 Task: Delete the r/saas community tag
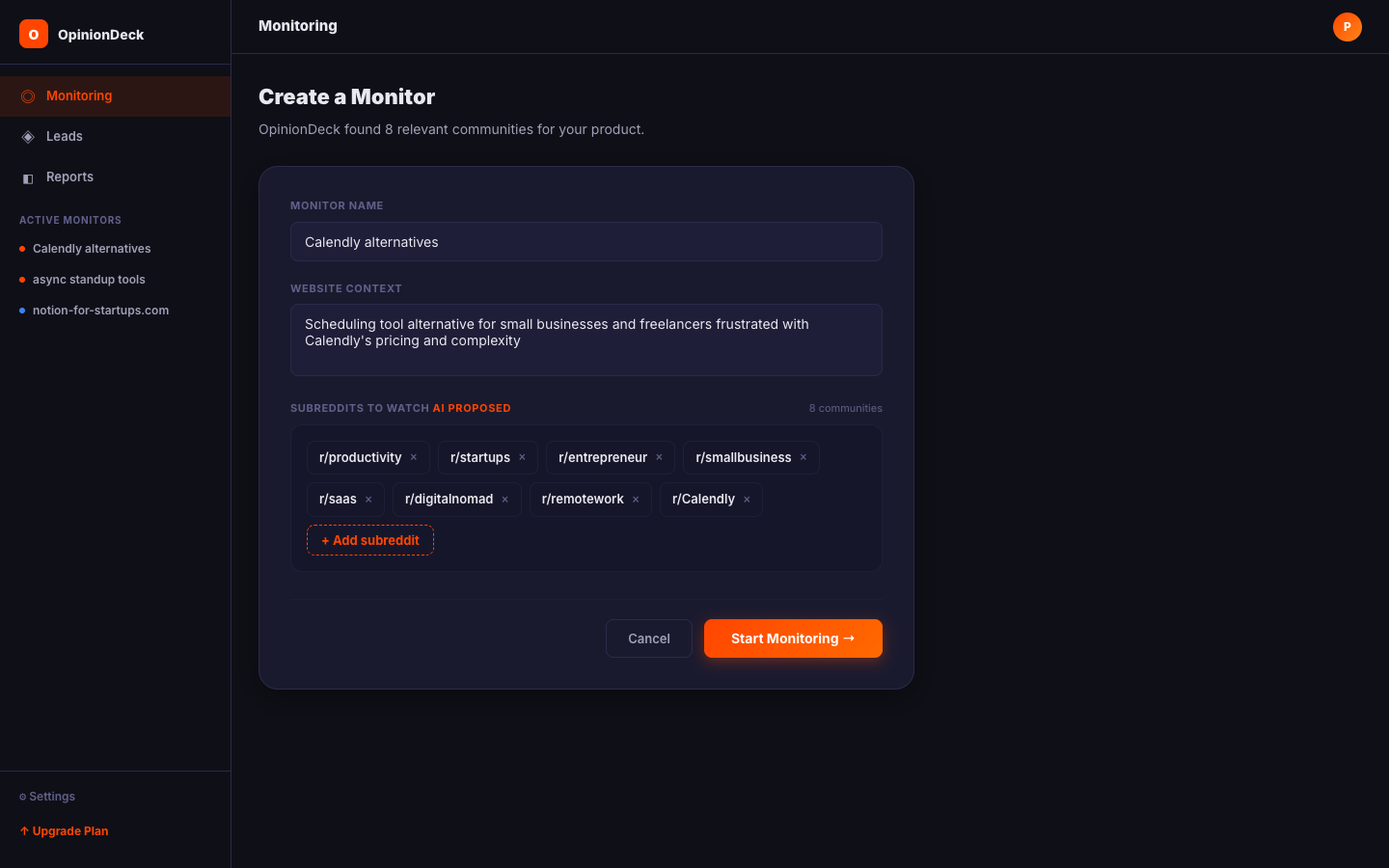click(368, 499)
